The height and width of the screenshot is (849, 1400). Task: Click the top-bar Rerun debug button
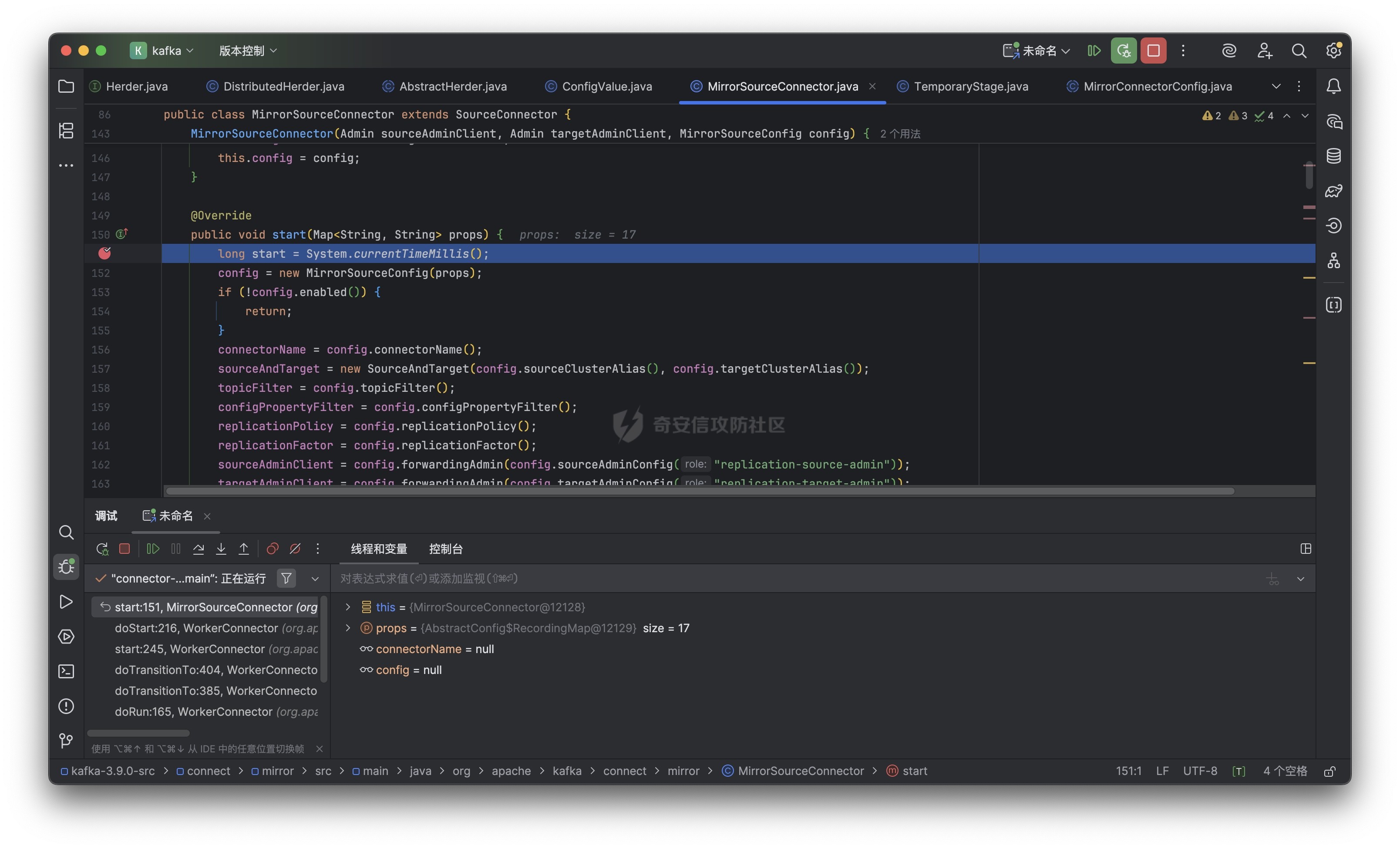pos(1123,51)
